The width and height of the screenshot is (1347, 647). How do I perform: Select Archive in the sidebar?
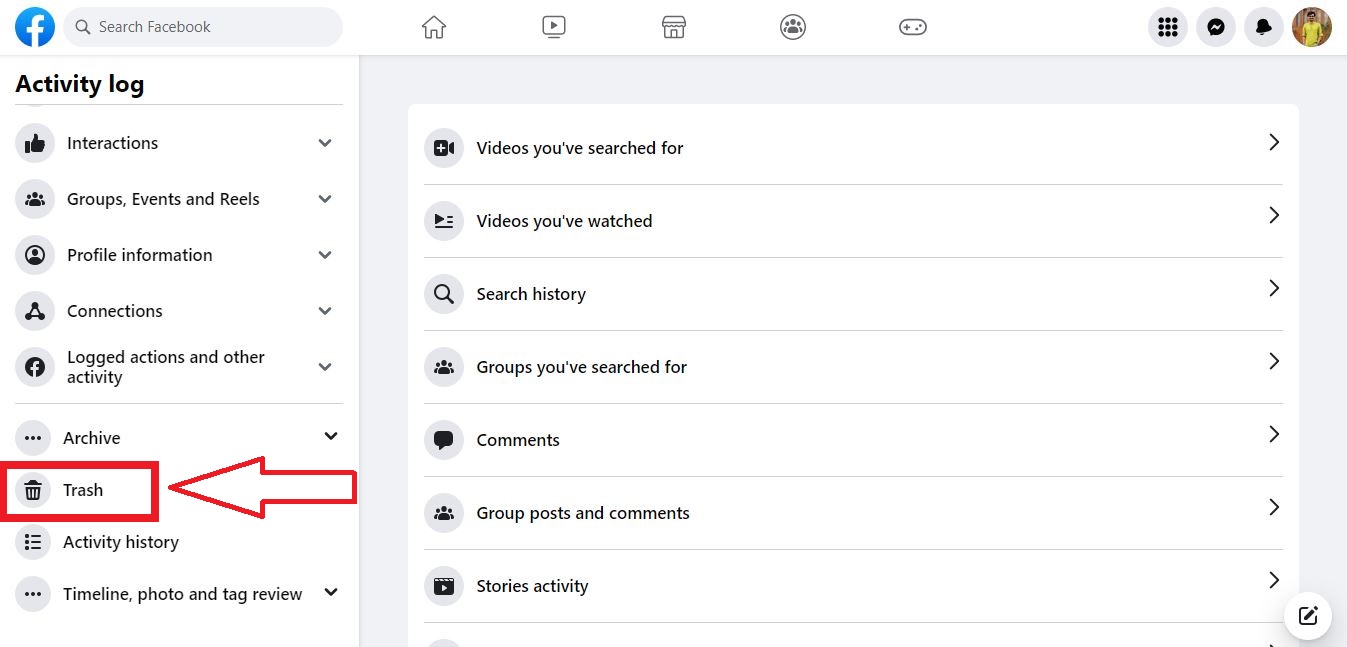[91, 438]
